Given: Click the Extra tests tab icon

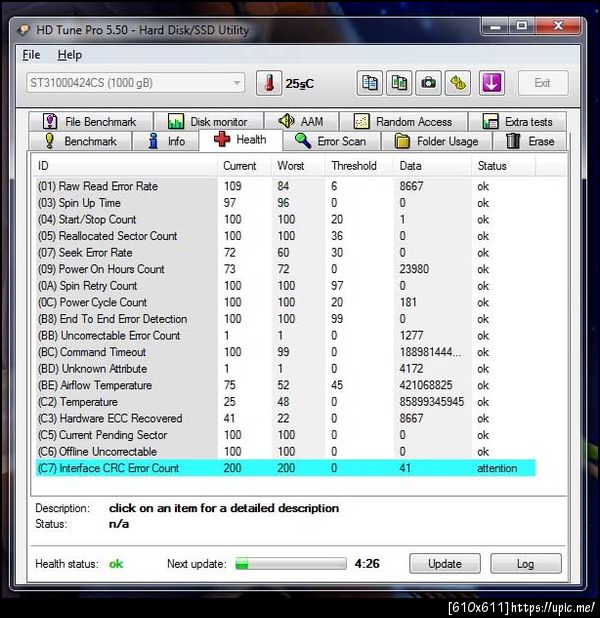Looking at the screenshot, I should (x=490, y=121).
